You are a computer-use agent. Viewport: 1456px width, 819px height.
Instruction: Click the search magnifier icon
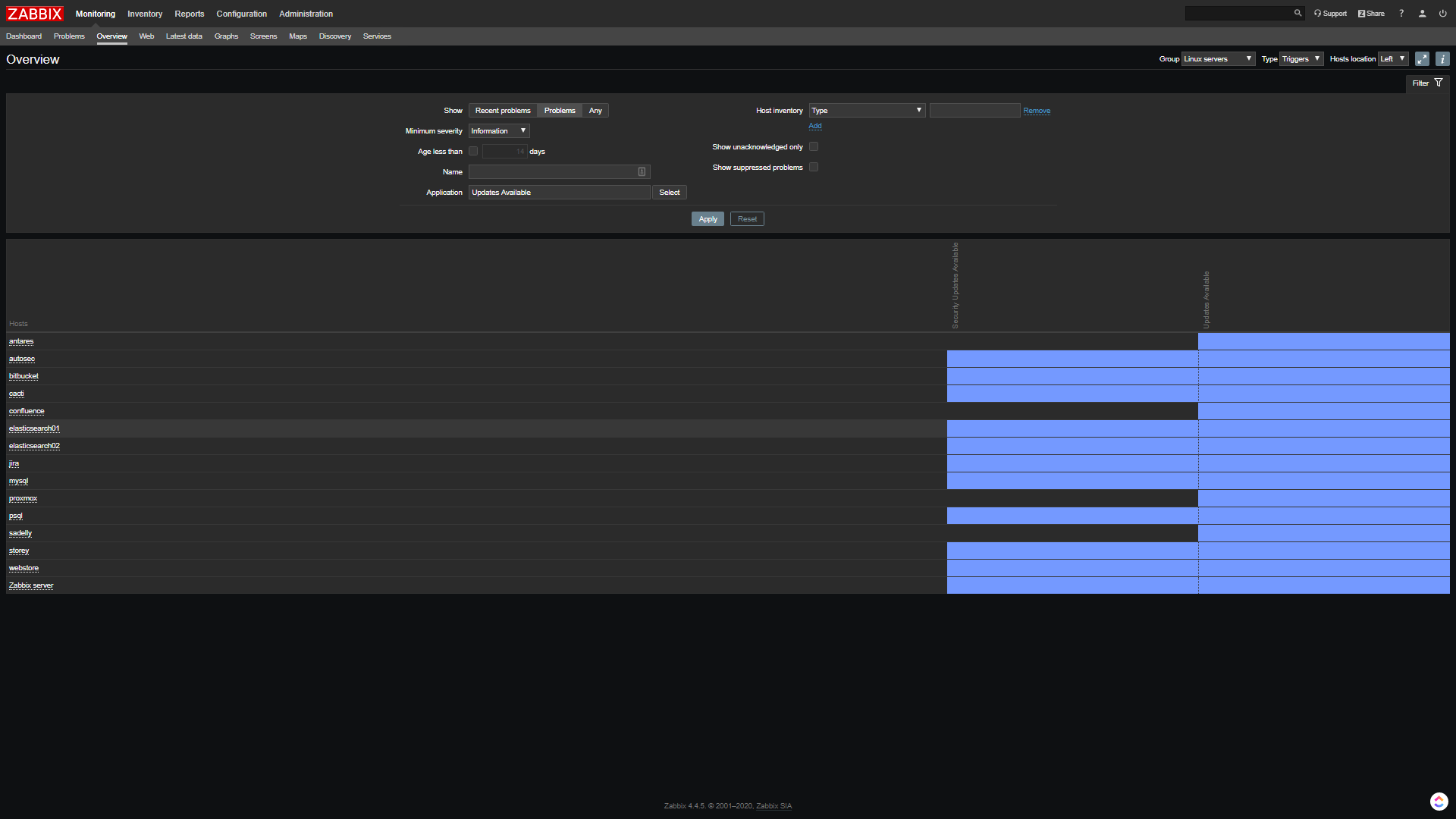pos(1298,13)
